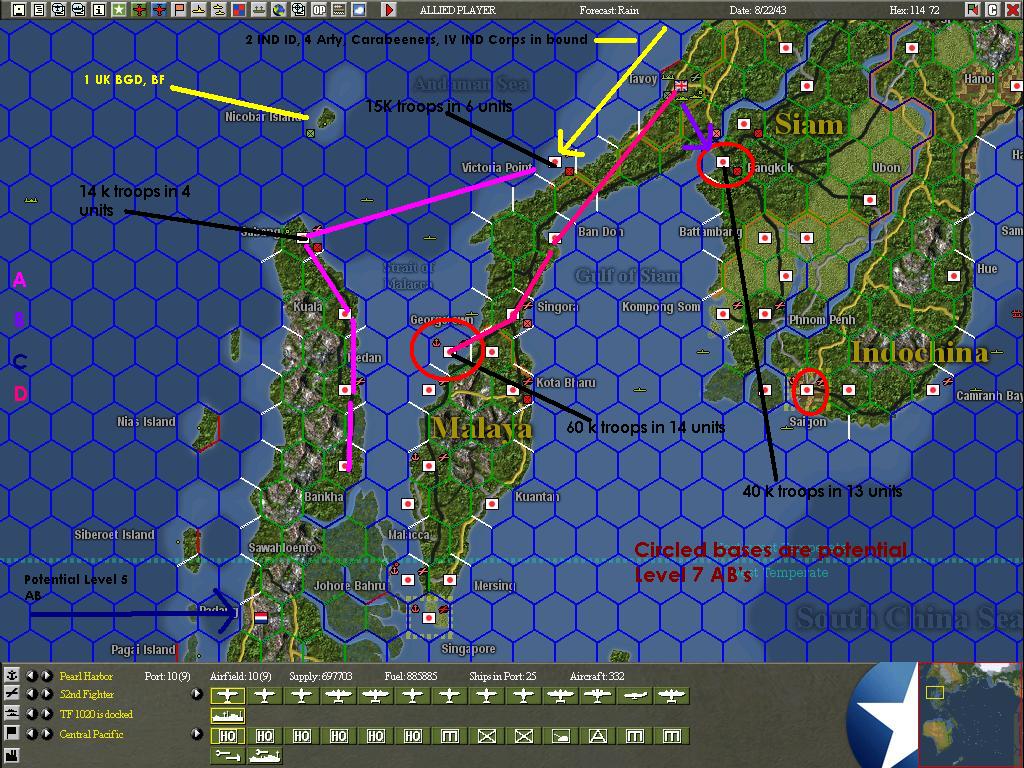Viewport: 1024px width, 768px height.
Task: Click the cloud weather toolbar icon
Action: (359, 10)
